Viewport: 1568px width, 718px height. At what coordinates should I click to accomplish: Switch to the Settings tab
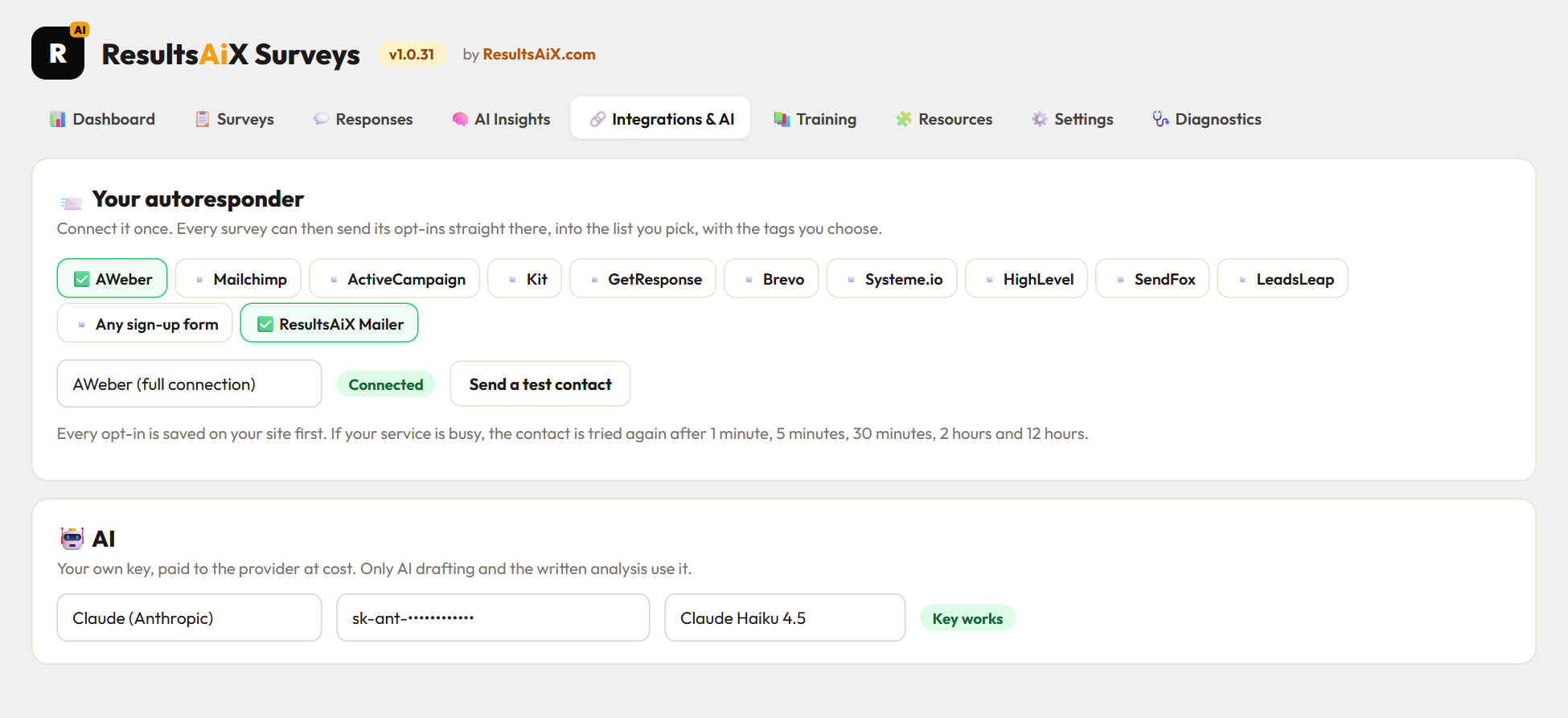(1072, 119)
